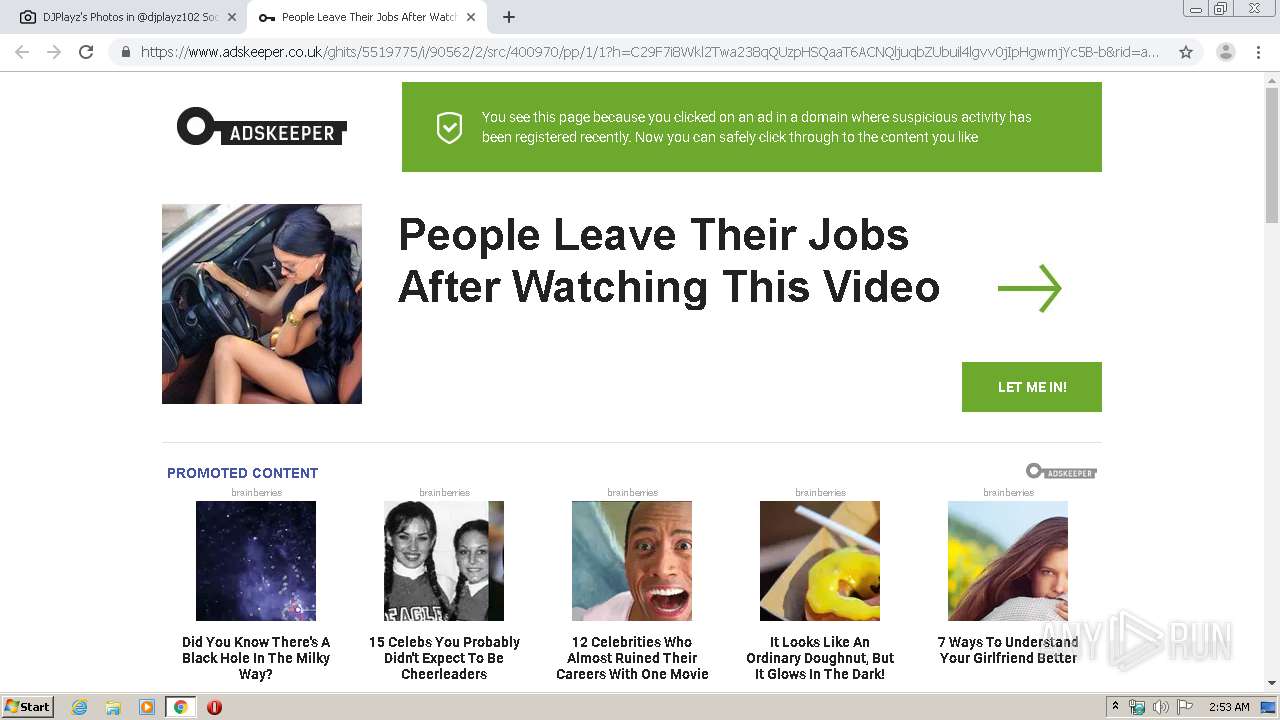Click the LET ME IN! button
Viewport: 1280px width, 720px height.
(x=1032, y=387)
